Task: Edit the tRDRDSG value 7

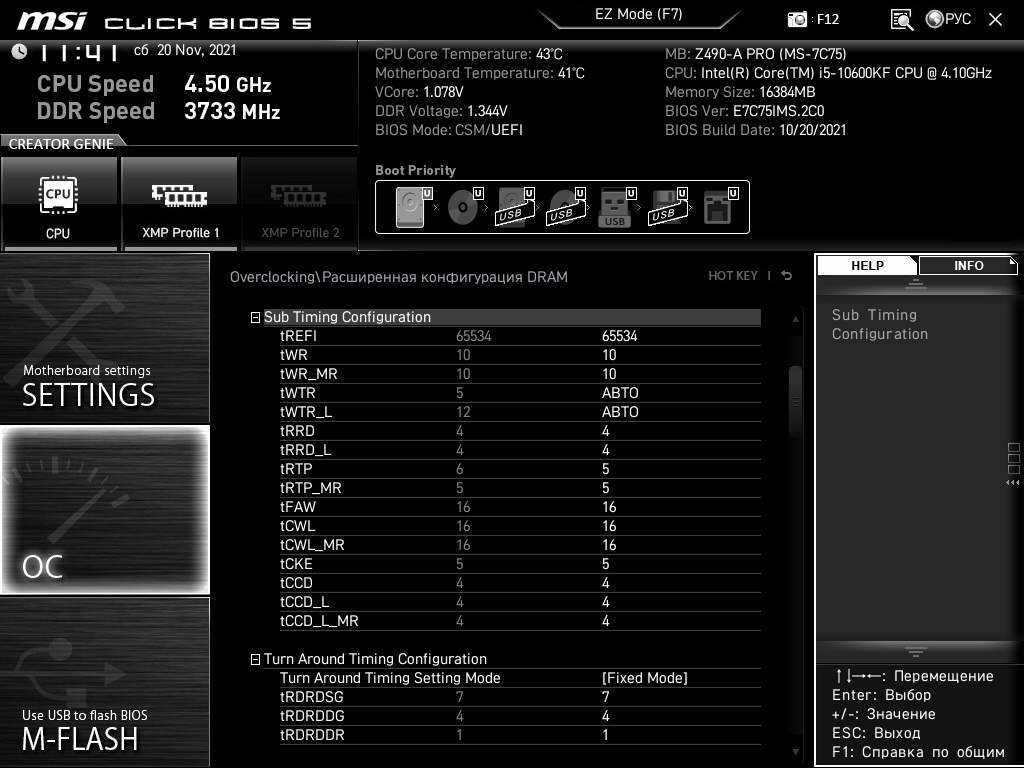Action: pos(605,697)
